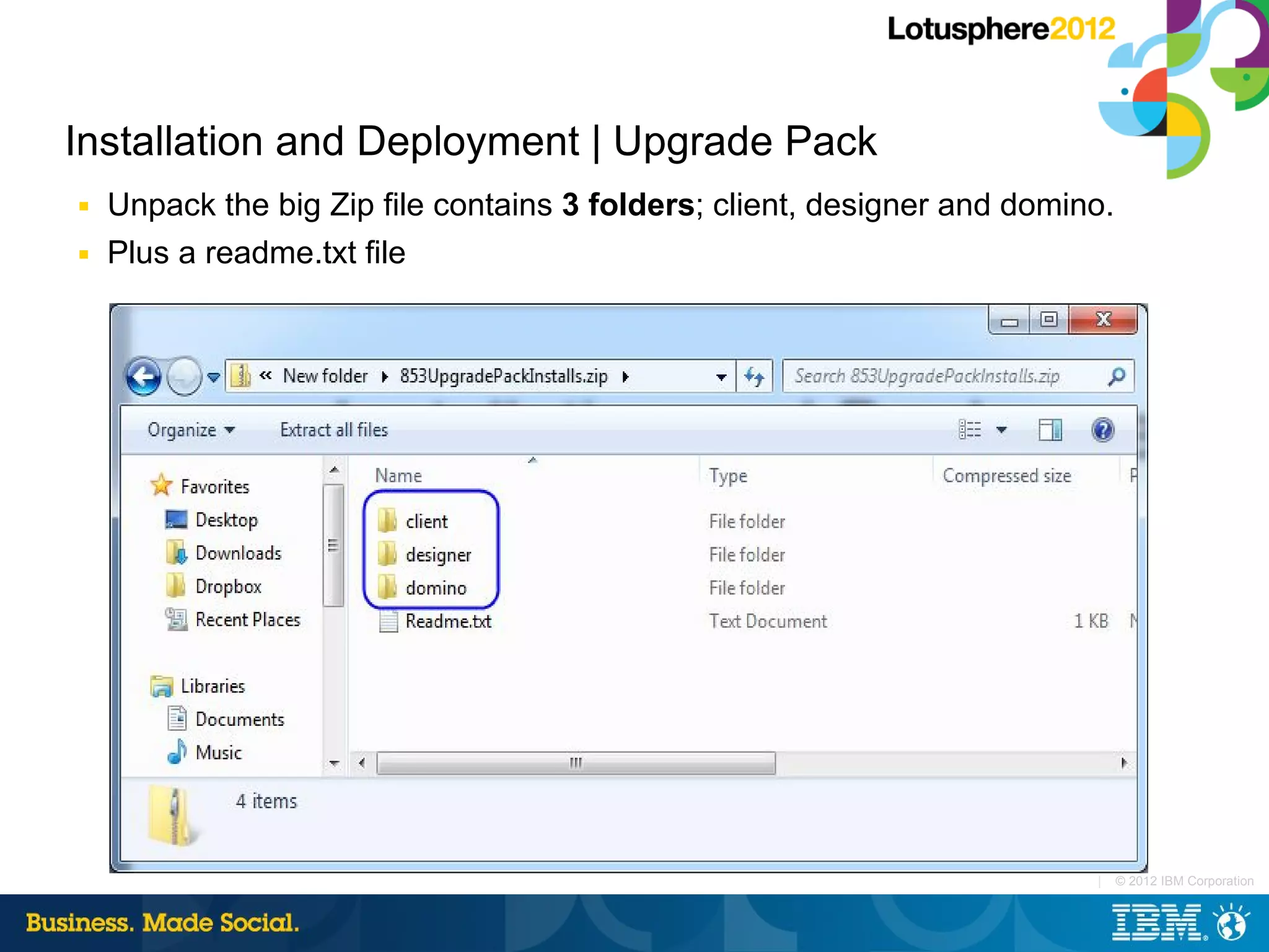The image size is (1269, 952).
Task: Click the Favorites star heading
Action: (x=200, y=486)
